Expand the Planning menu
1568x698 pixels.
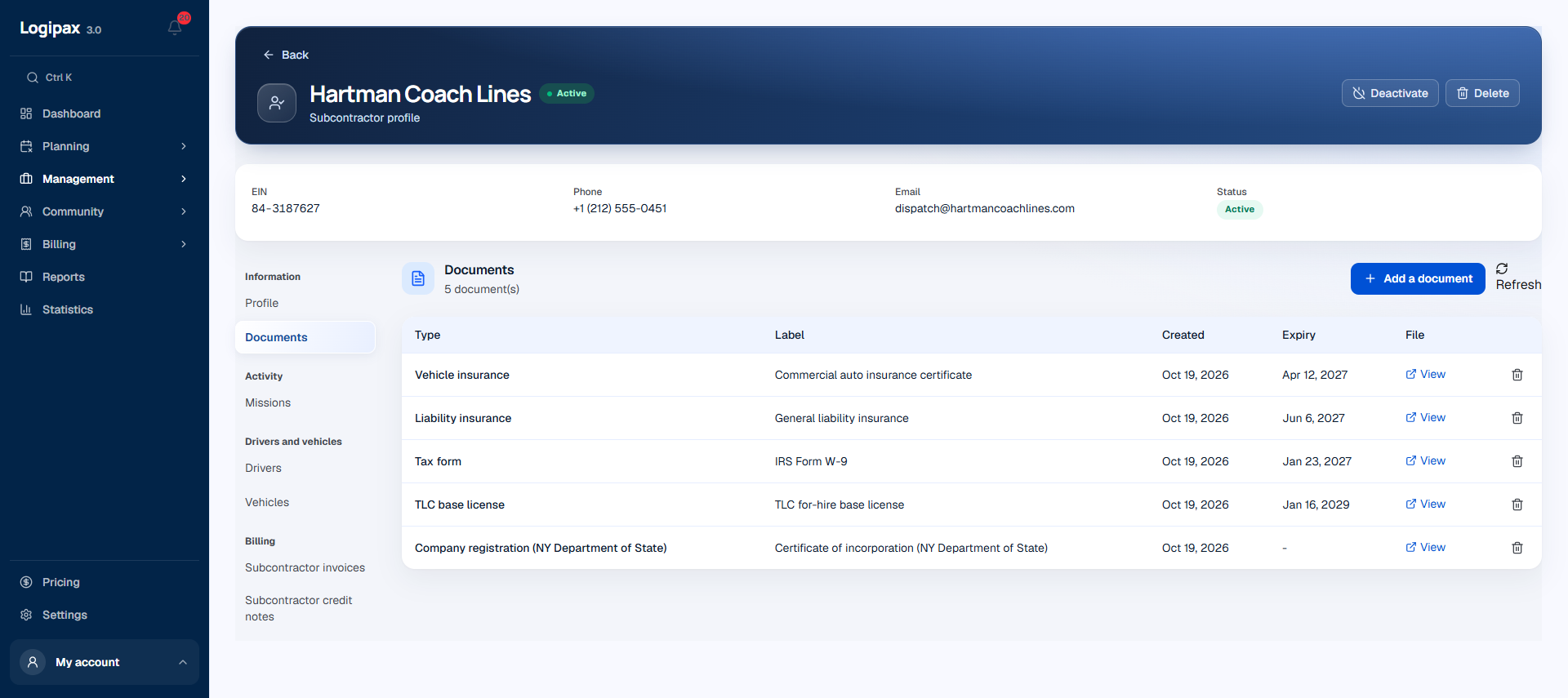pos(105,146)
